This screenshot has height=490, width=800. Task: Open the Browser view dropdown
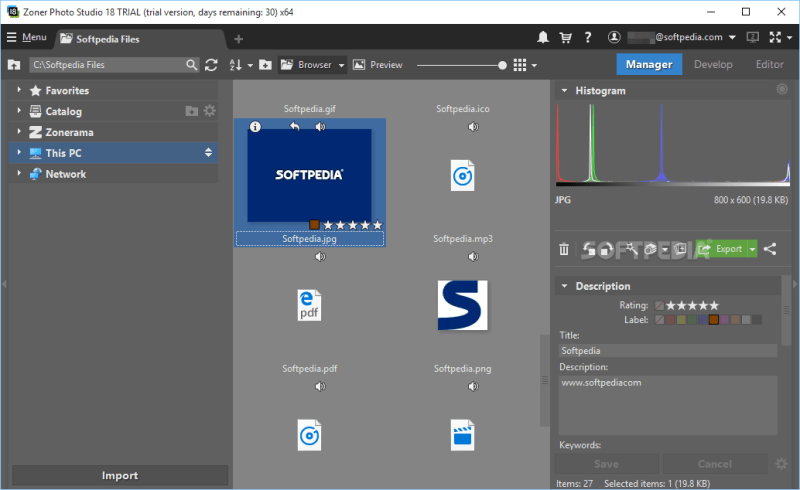click(341, 65)
